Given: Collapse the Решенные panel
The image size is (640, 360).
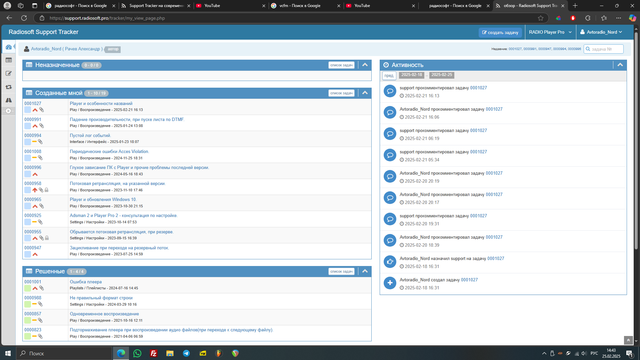Looking at the screenshot, I should tap(365, 271).
